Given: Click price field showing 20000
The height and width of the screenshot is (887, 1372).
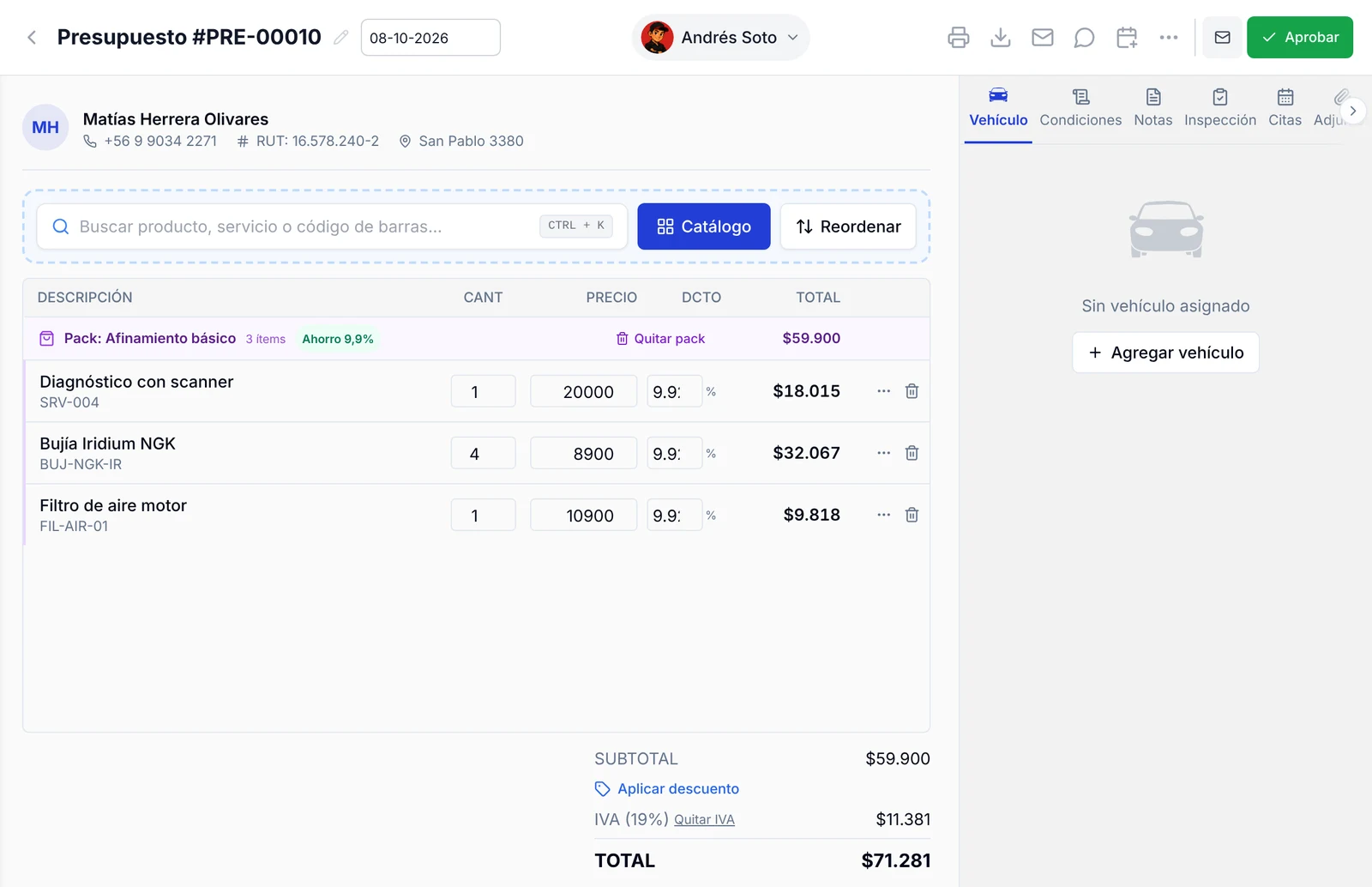Looking at the screenshot, I should (584, 391).
